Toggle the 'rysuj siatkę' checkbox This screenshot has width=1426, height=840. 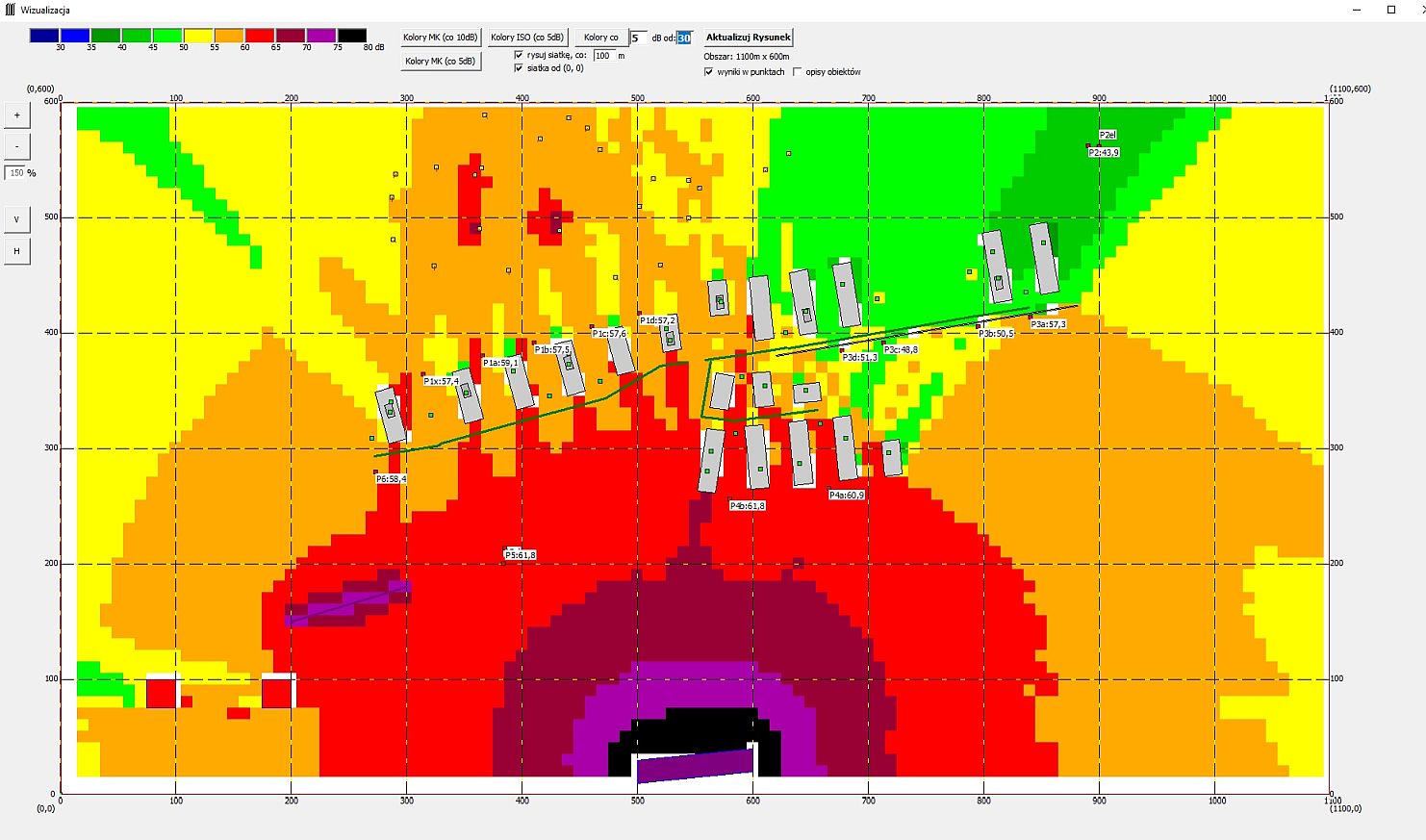(520, 56)
